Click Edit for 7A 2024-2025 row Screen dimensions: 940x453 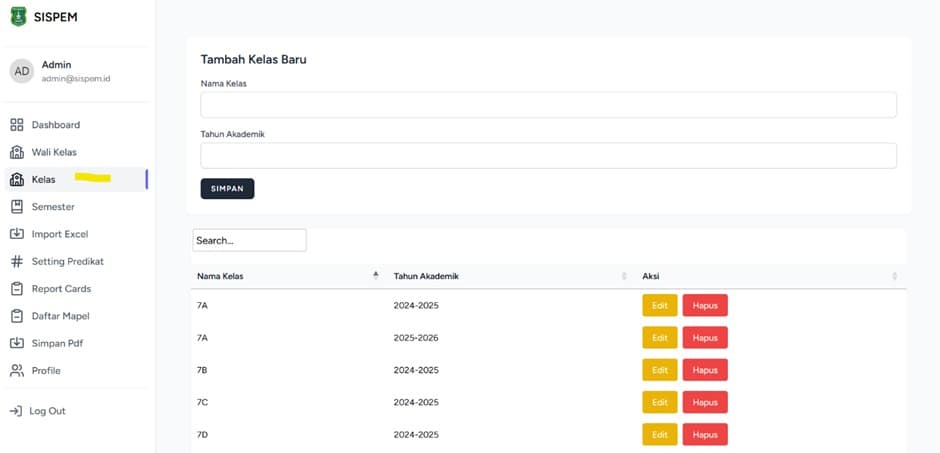tap(659, 305)
